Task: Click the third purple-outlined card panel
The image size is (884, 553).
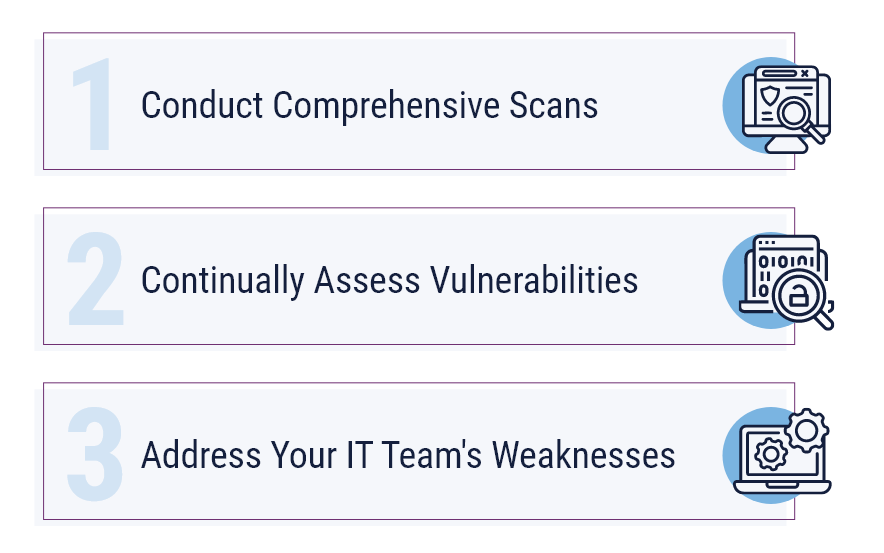Action: tap(419, 451)
